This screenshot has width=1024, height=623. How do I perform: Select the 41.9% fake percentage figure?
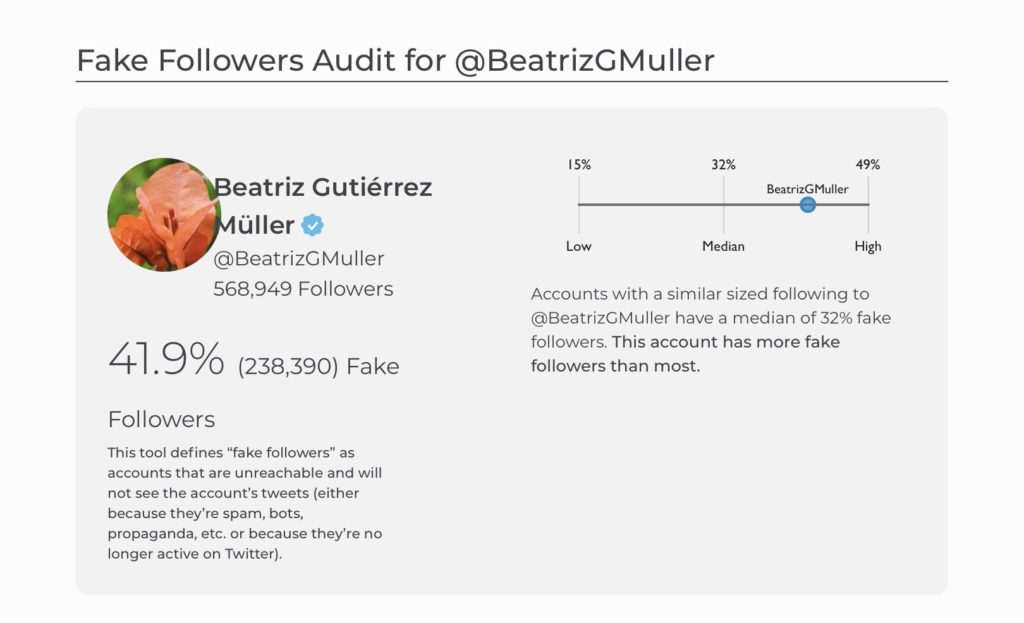166,359
